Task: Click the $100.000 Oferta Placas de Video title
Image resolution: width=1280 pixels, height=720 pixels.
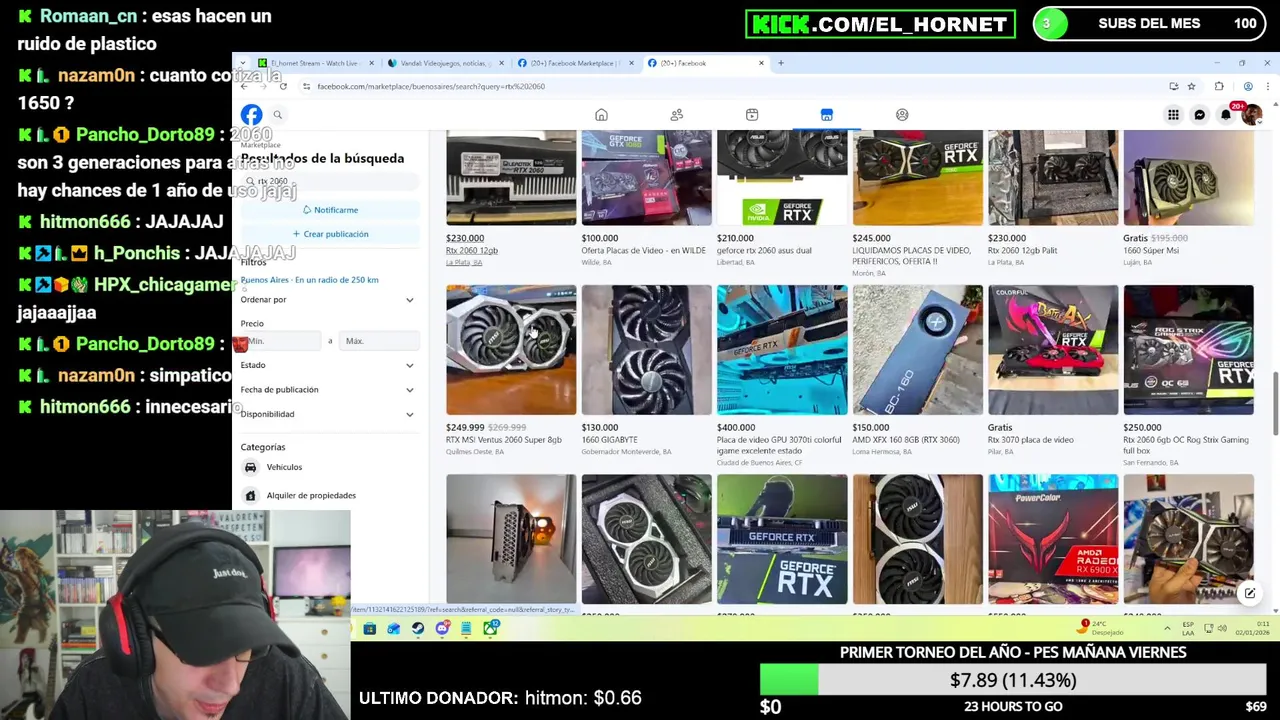Action: click(643, 251)
